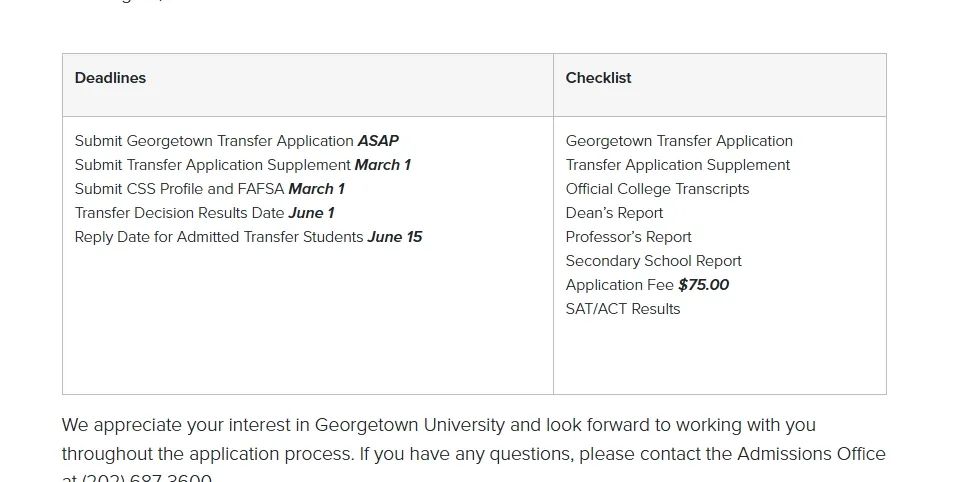The image size is (953, 482).
Task: Click Official College Transcripts checklist item
Action: 657,189
